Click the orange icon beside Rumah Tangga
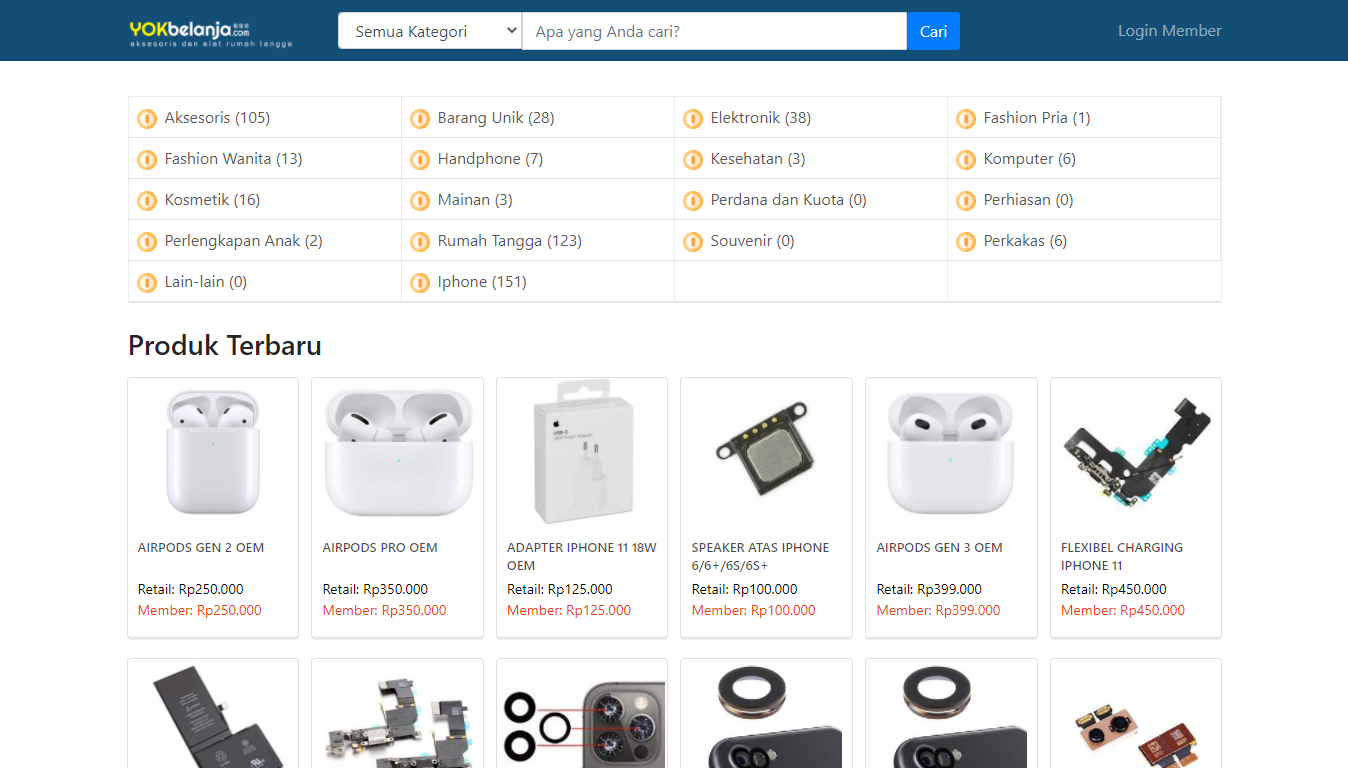This screenshot has width=1348, height=768. click(420, 242)
